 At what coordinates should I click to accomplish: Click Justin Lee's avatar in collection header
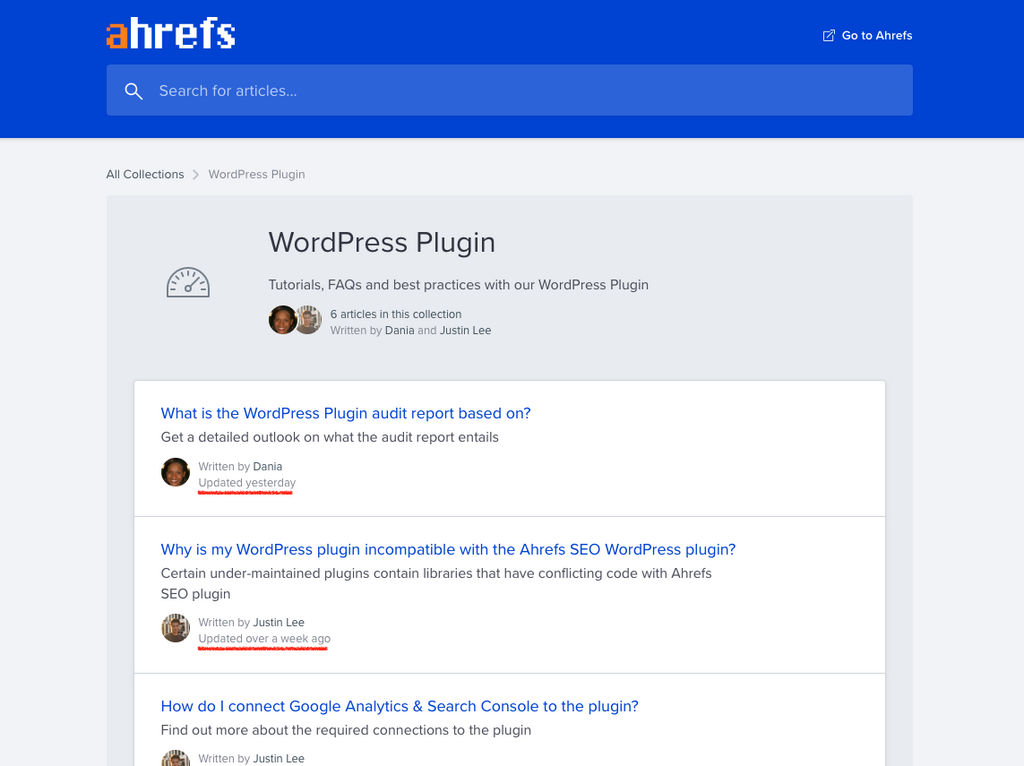(x=308, y=320)
